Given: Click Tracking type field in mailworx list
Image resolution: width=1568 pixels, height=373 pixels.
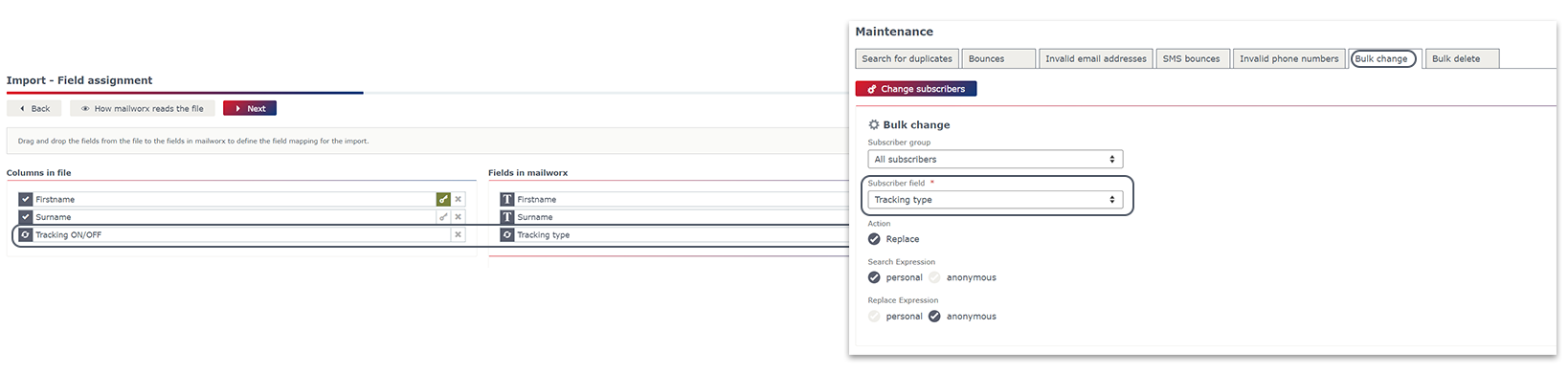Looking at the screenshot, I should (x=674, y=234).
